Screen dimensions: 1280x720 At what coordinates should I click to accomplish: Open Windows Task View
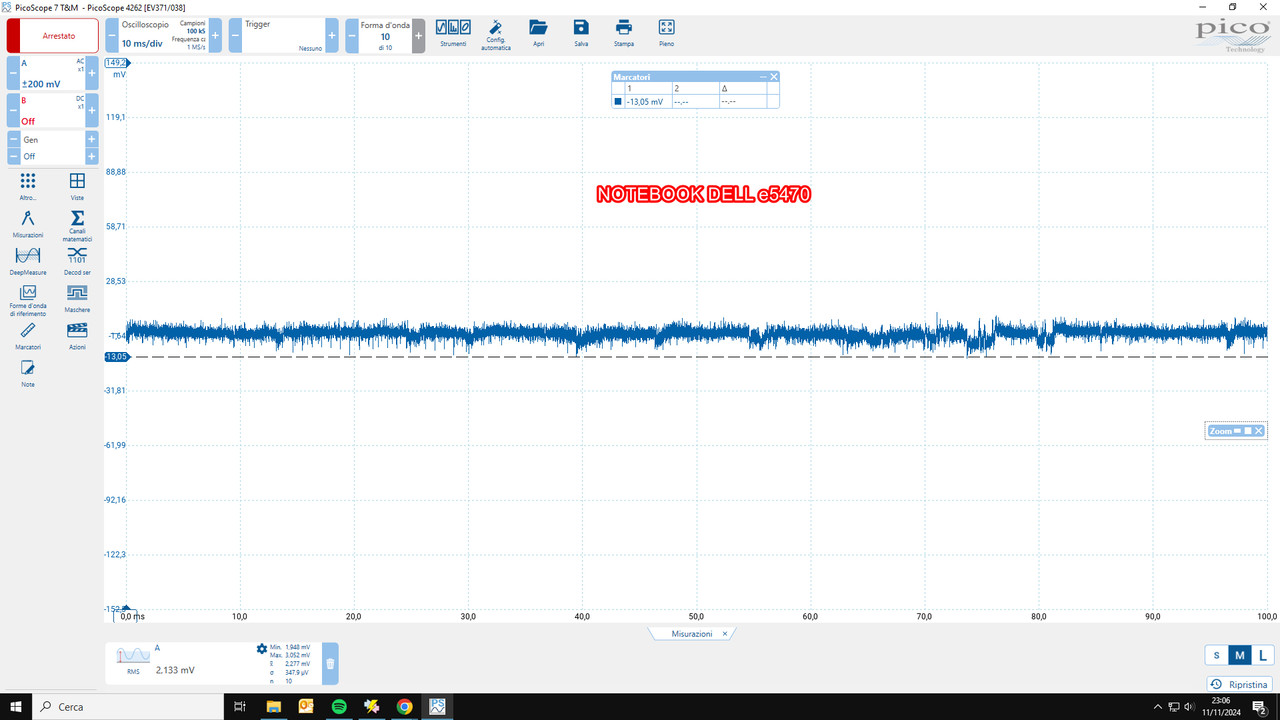(239, 706)
